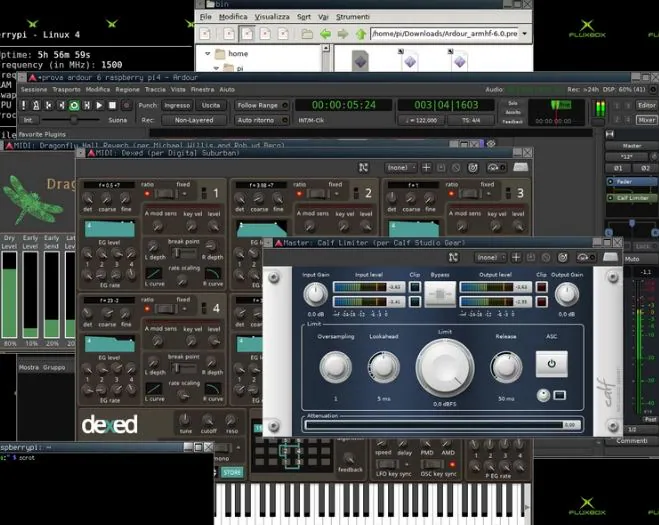The width and height of the screenshot is (659, 525).
Task: Stop playback with the Ardour stop button
Action: pyautogui.click(x=112, y=105)
